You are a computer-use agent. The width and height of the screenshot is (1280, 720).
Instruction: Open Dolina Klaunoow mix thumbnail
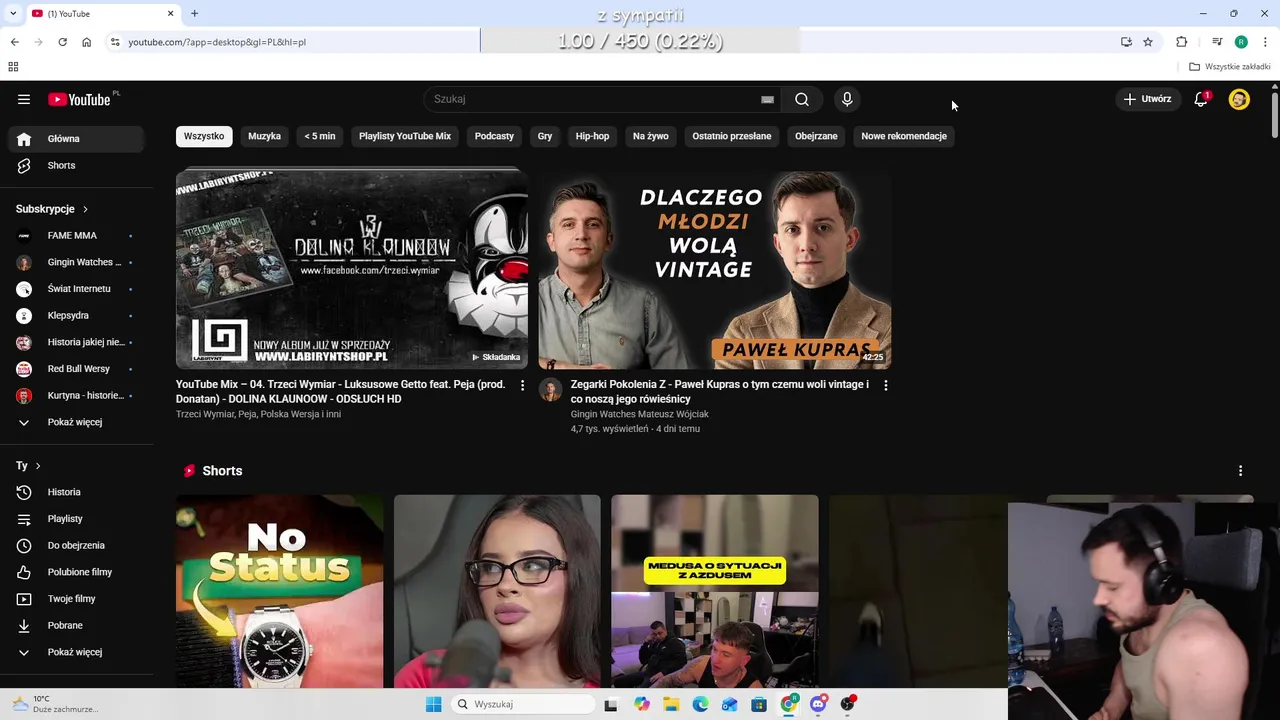pos(352,269)
